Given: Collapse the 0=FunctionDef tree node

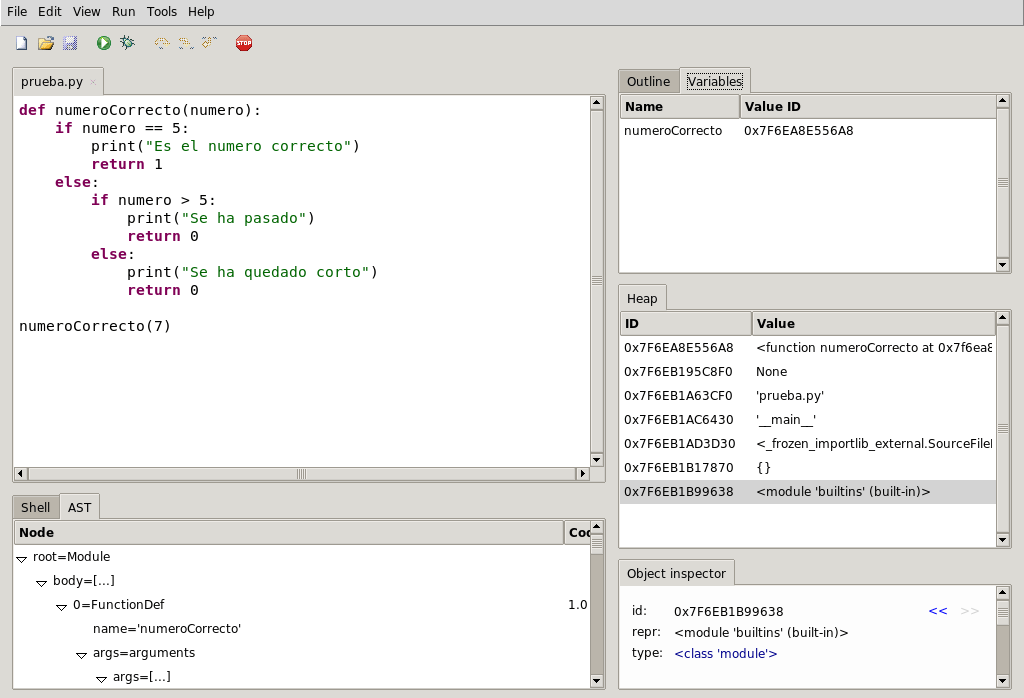Looking at the screenshot, I should pyautogui.click(x=61, y=607).
